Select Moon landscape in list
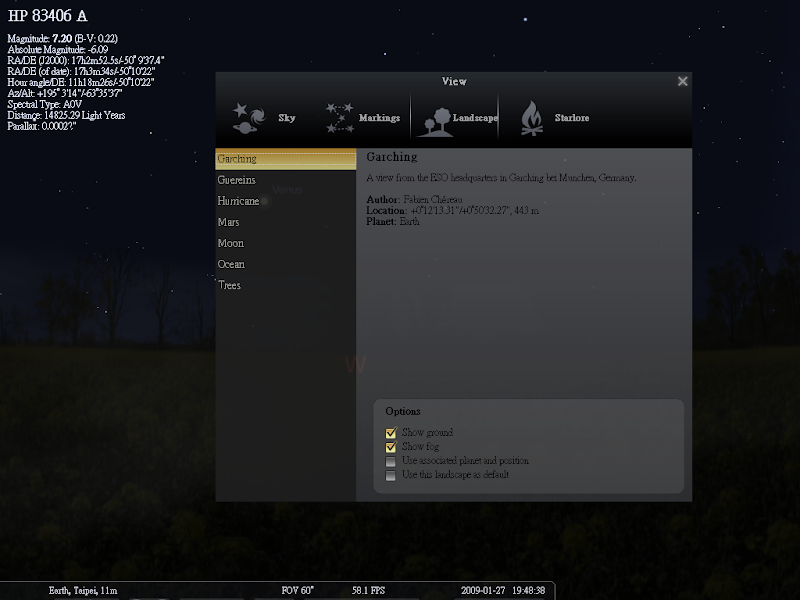The image size is (800, 600). point(286,243)
